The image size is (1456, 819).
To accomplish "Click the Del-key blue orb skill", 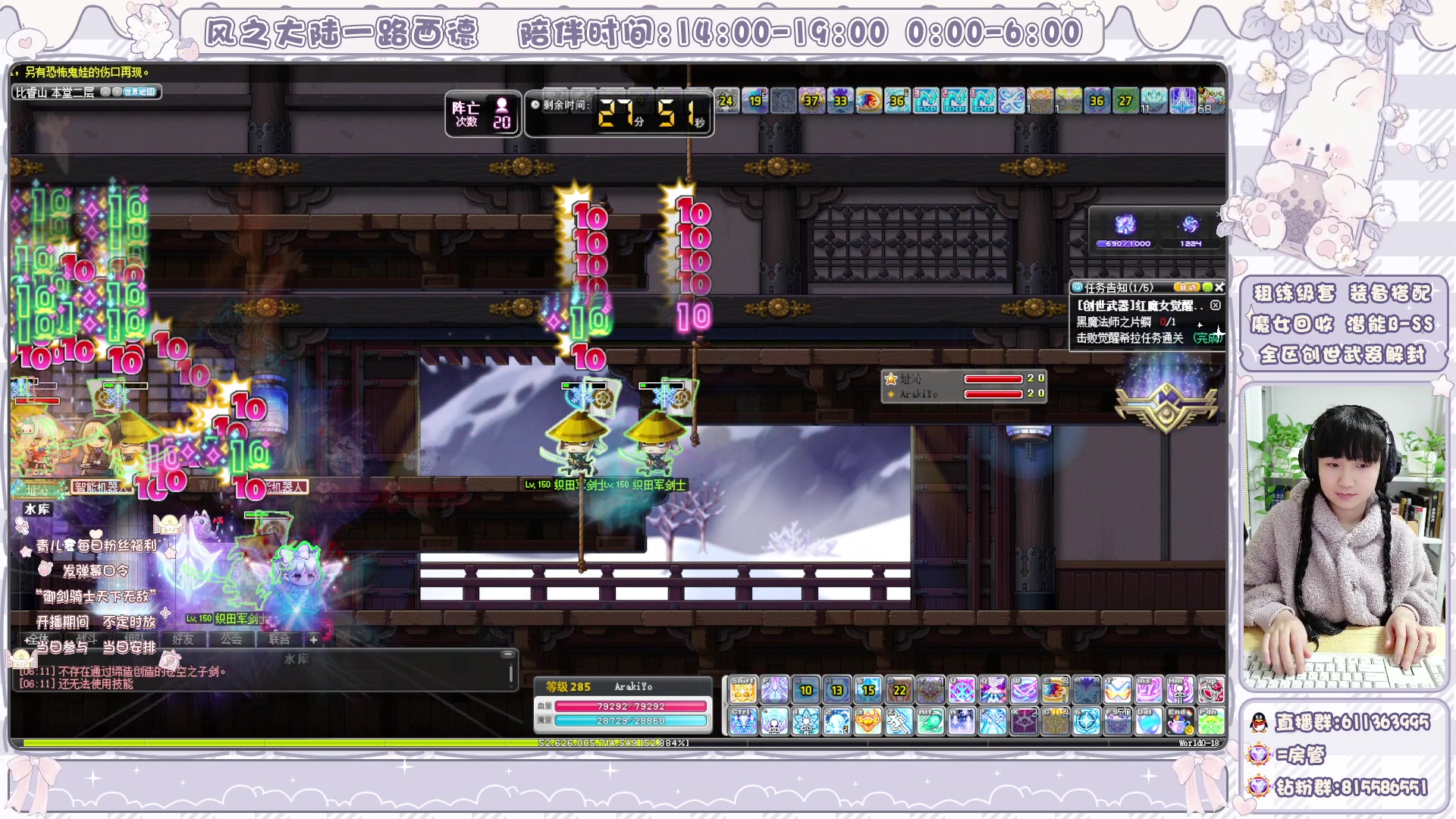I will coord(1147,721).
